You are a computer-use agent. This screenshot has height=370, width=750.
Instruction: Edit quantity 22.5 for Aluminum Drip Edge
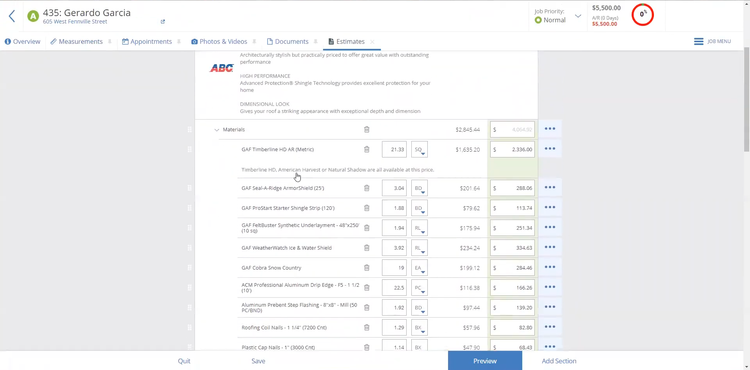pyautogui.click(x=394, y=288)
